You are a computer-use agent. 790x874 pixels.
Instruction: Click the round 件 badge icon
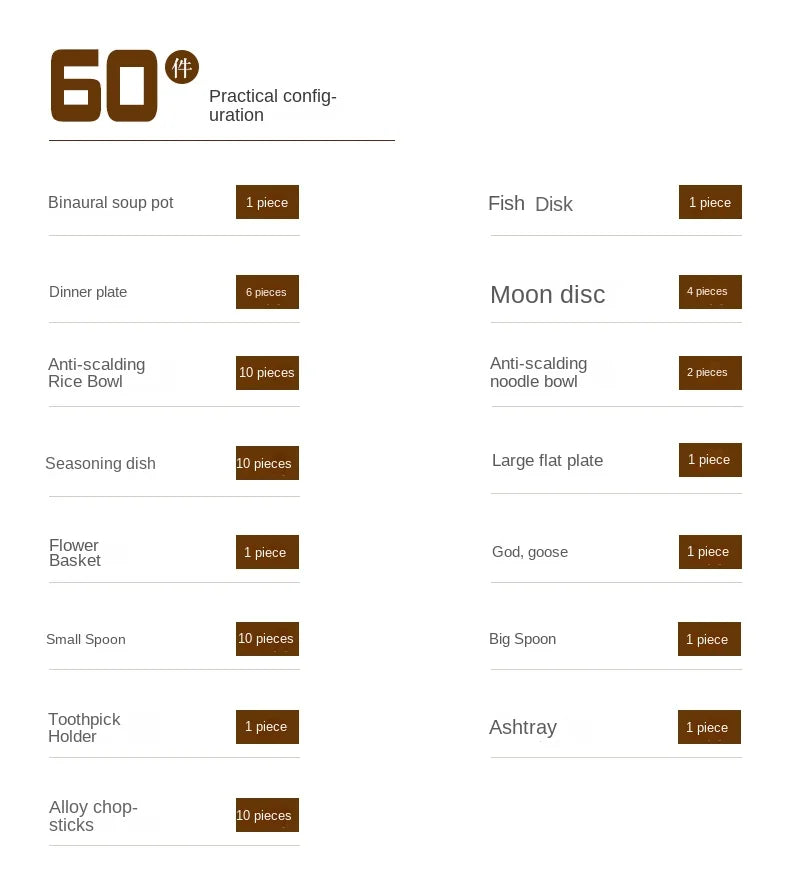(182, 68)
